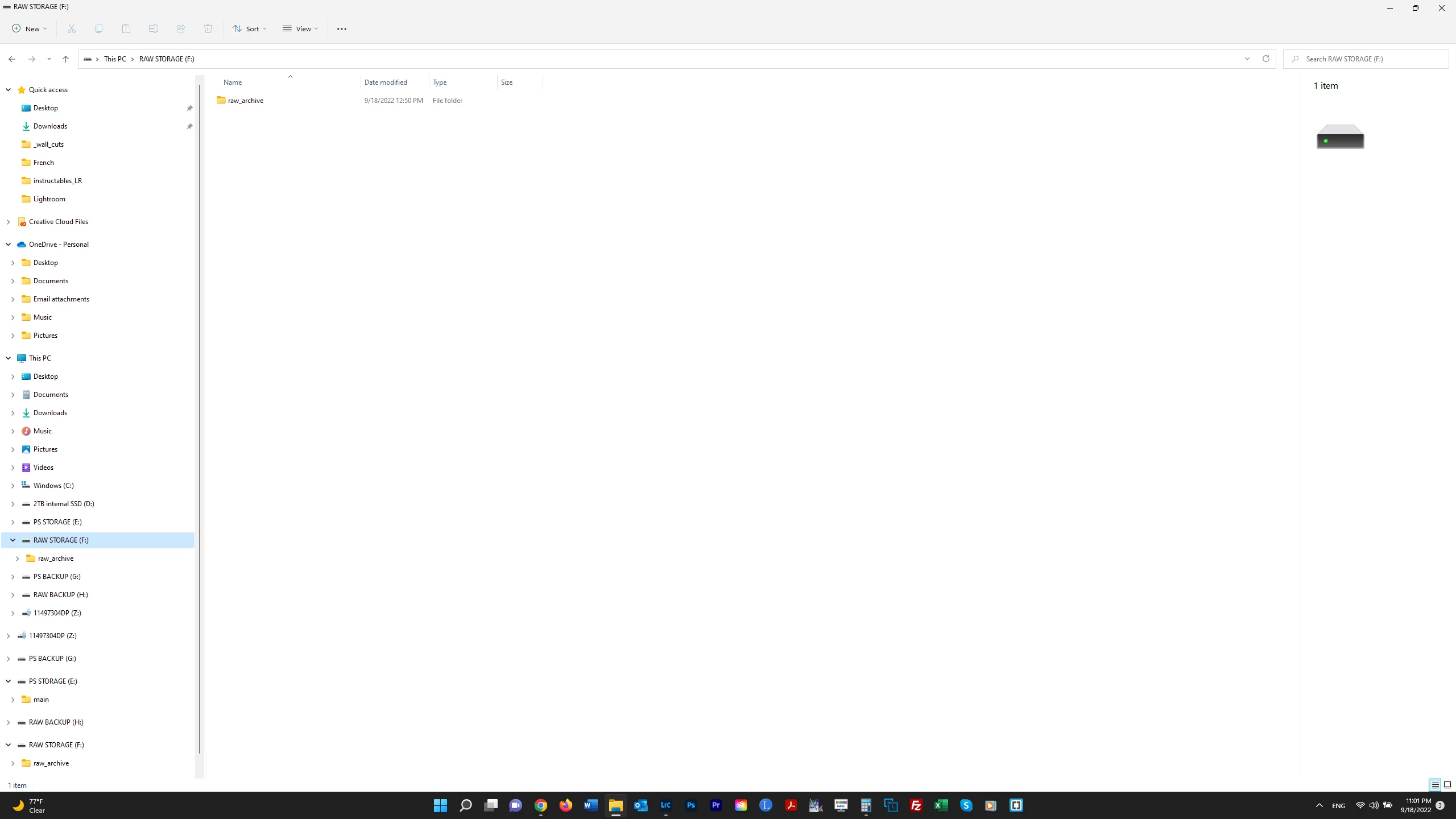Go up one folder level arrow
The image size is (1456, 819).
pyautogui.click(x=65, y=59)
